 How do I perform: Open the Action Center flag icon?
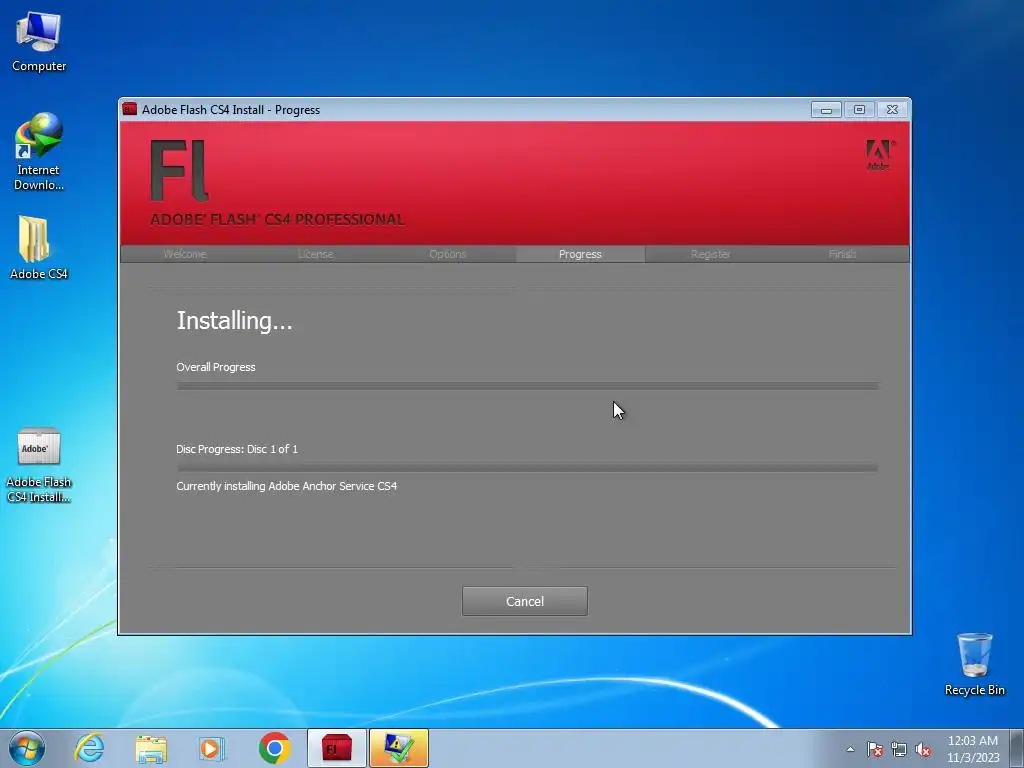tap(874, 750)
